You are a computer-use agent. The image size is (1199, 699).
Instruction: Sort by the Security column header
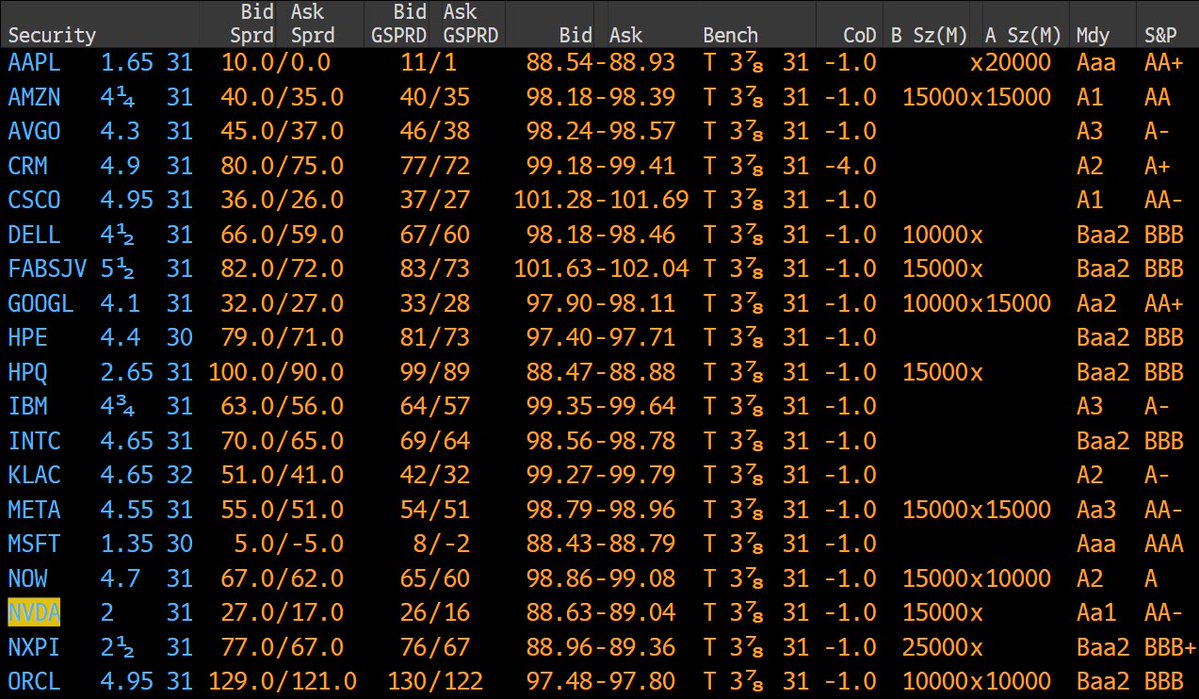[x=52, y=35]
